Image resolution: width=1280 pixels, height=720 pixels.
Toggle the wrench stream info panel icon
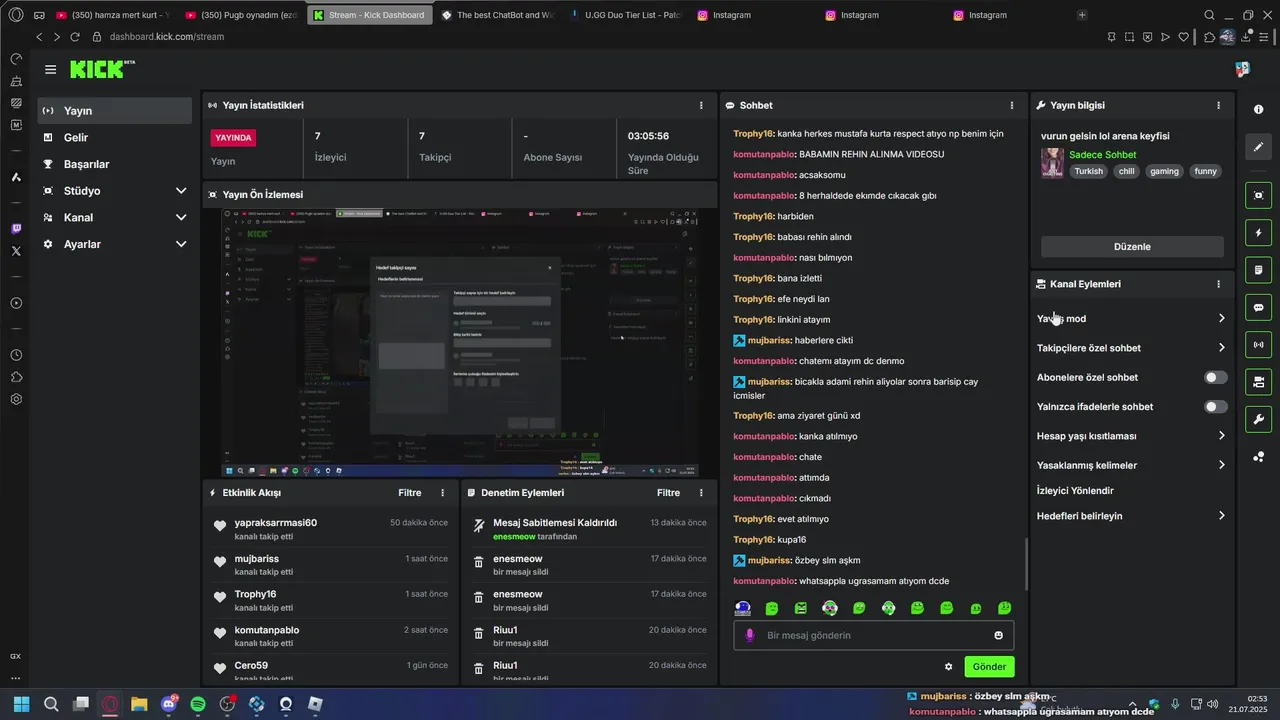(1258, 419)
